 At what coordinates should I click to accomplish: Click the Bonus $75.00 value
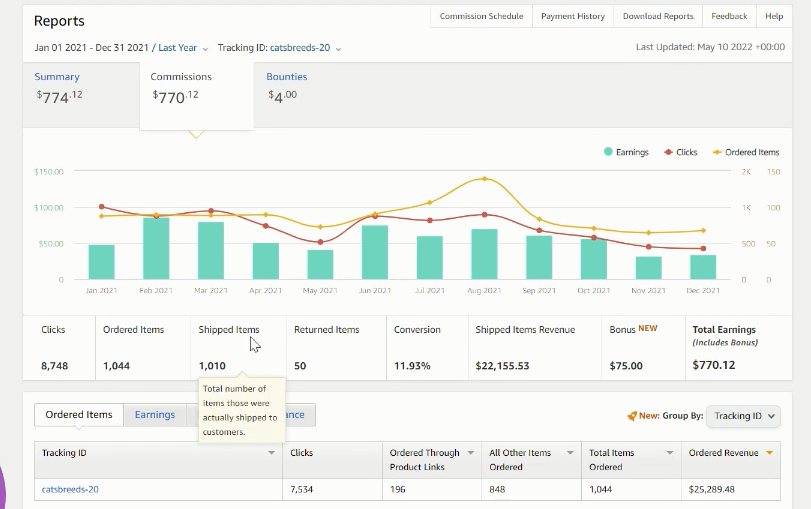[x=626, y=366]
